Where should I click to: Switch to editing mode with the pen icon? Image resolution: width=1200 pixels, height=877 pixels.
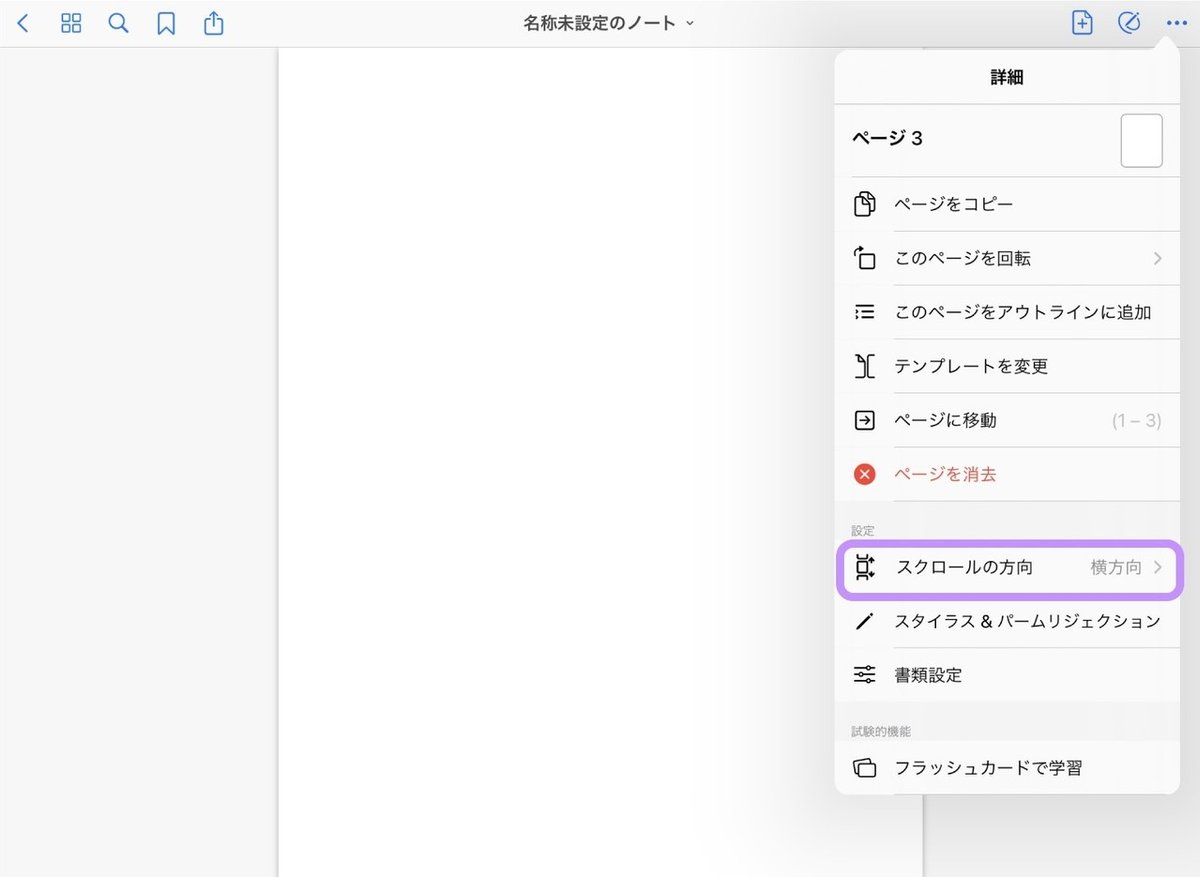point(1129,22)
